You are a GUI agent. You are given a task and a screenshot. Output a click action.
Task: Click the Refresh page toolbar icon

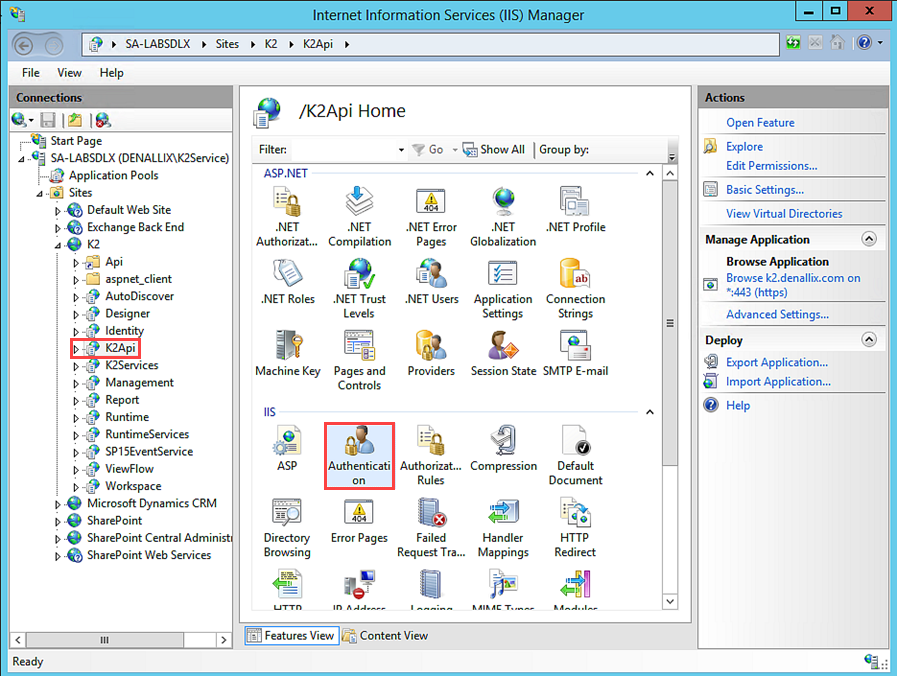click(793, 43)
